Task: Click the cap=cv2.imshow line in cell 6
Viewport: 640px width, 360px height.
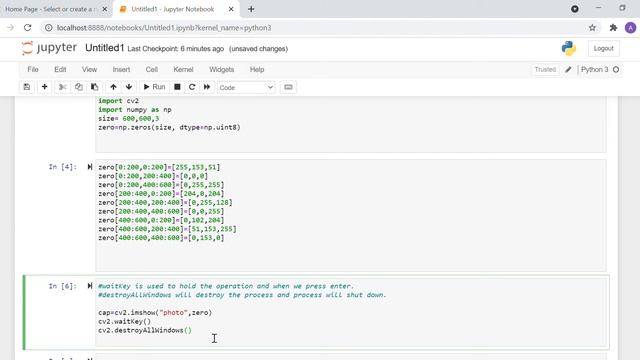Action: coord(155,312)
